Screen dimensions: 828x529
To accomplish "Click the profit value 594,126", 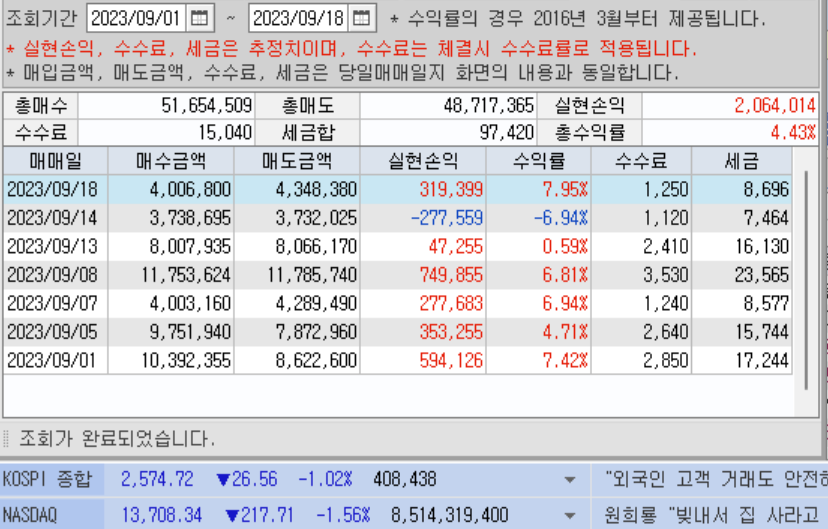I will [451, 361].
